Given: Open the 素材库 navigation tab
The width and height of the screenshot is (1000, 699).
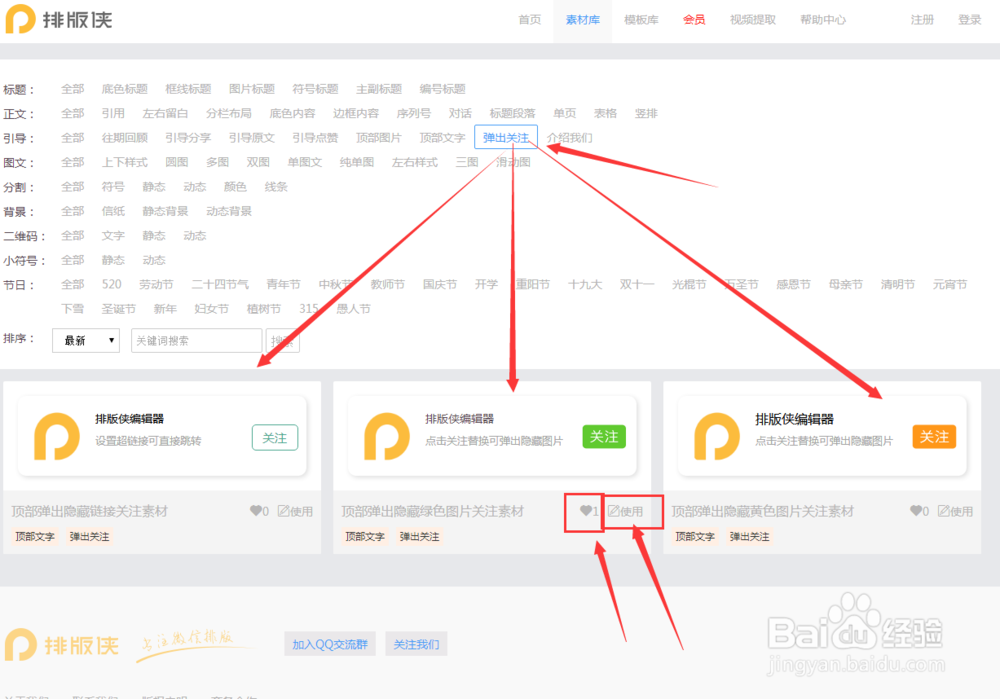Looking at the screenshot, I should (582, 20).
